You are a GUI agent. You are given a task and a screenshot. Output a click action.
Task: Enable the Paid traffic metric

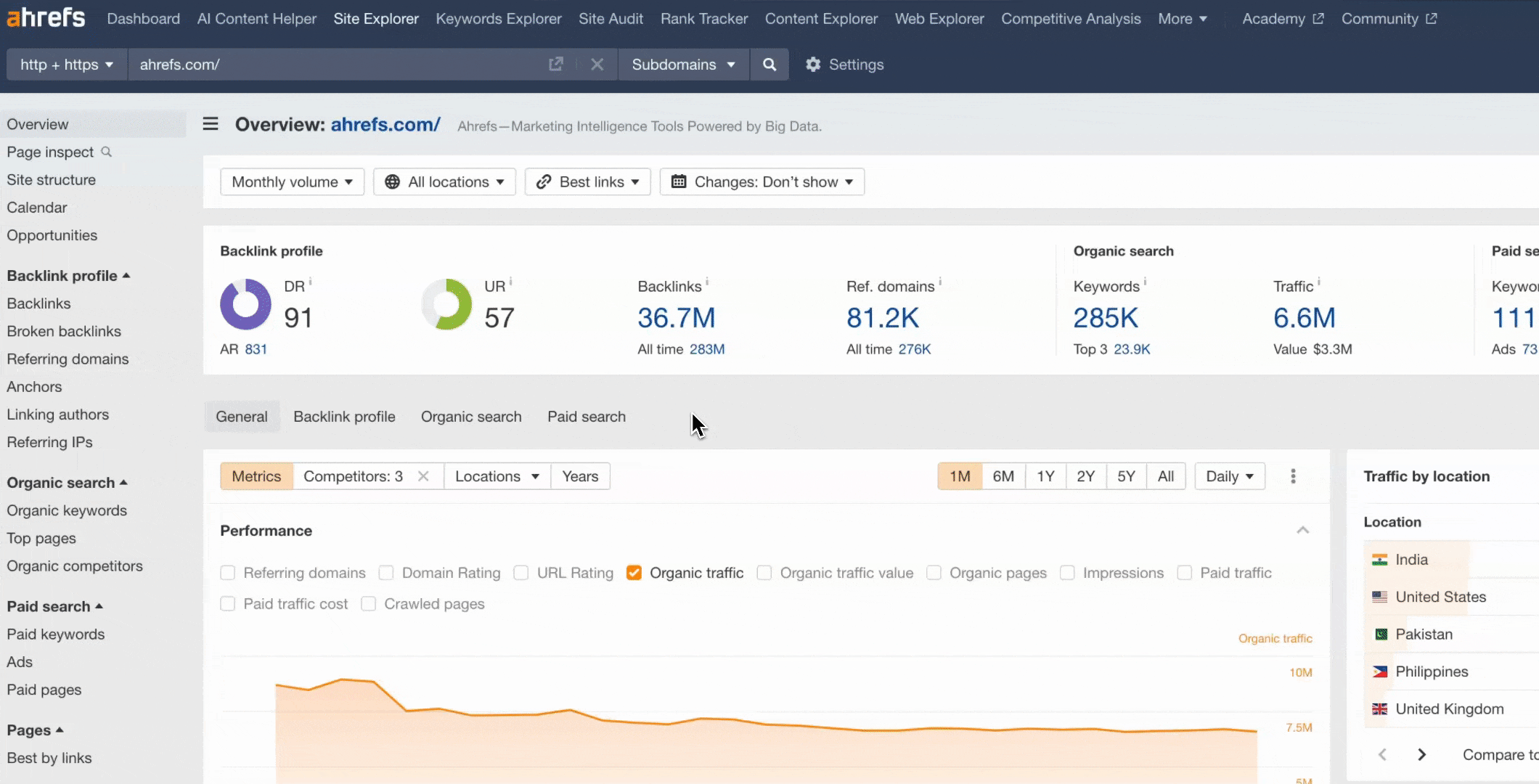point(1184,573)
